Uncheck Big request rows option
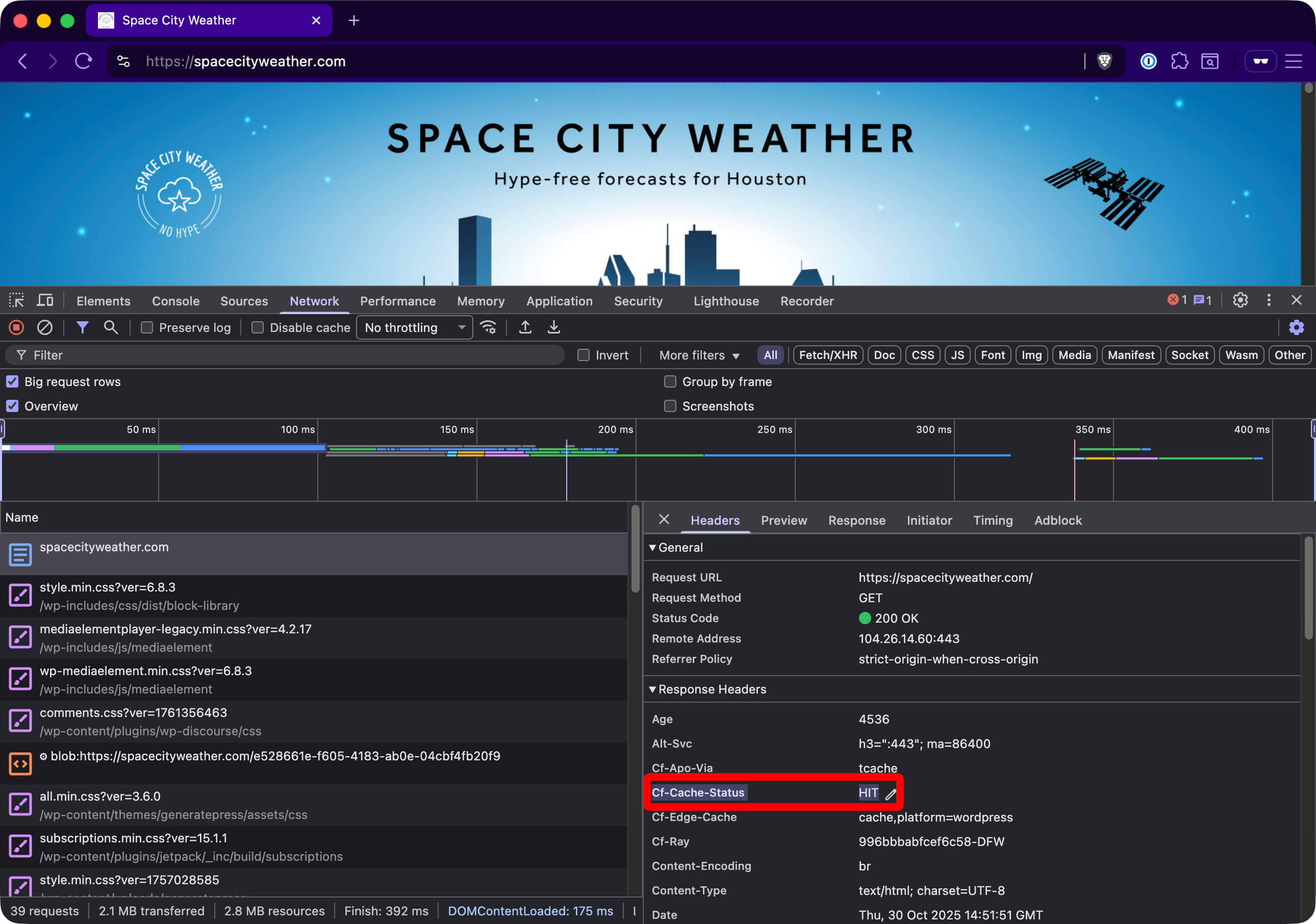 coord(12,381)
